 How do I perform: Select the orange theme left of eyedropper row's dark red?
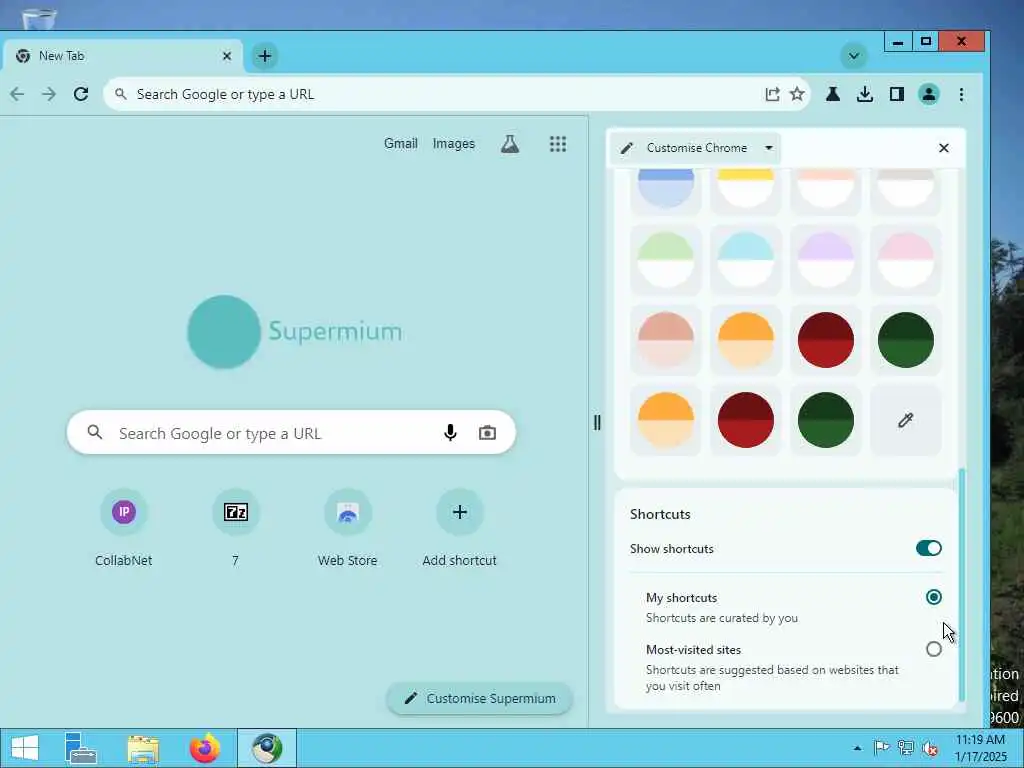tap(665, 420)
